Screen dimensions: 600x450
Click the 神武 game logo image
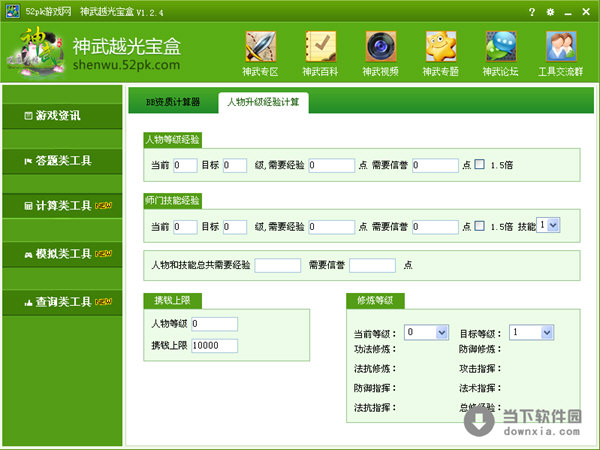coord(35,52)
